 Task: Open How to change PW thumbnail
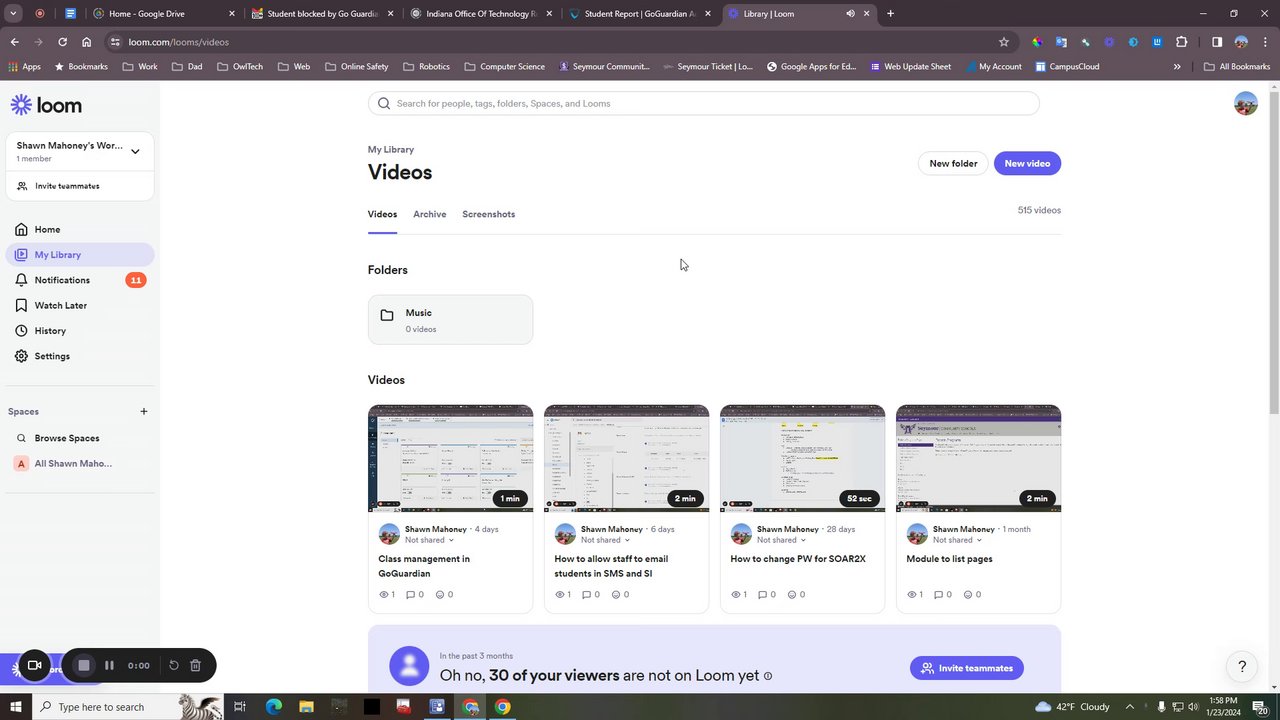click(802, 458)
